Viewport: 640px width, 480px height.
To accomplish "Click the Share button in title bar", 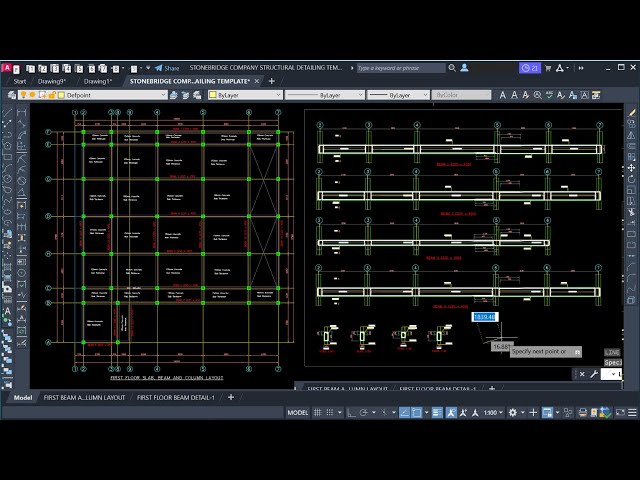I will pyautogui.click(x=167, y=68).
